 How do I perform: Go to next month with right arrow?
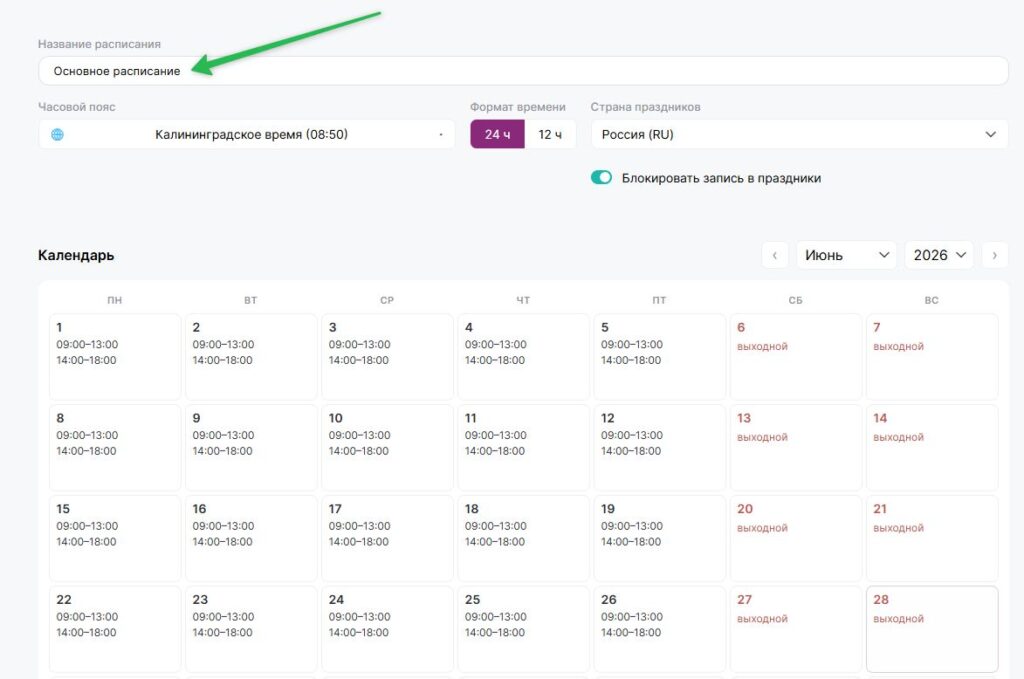[995, 255]
